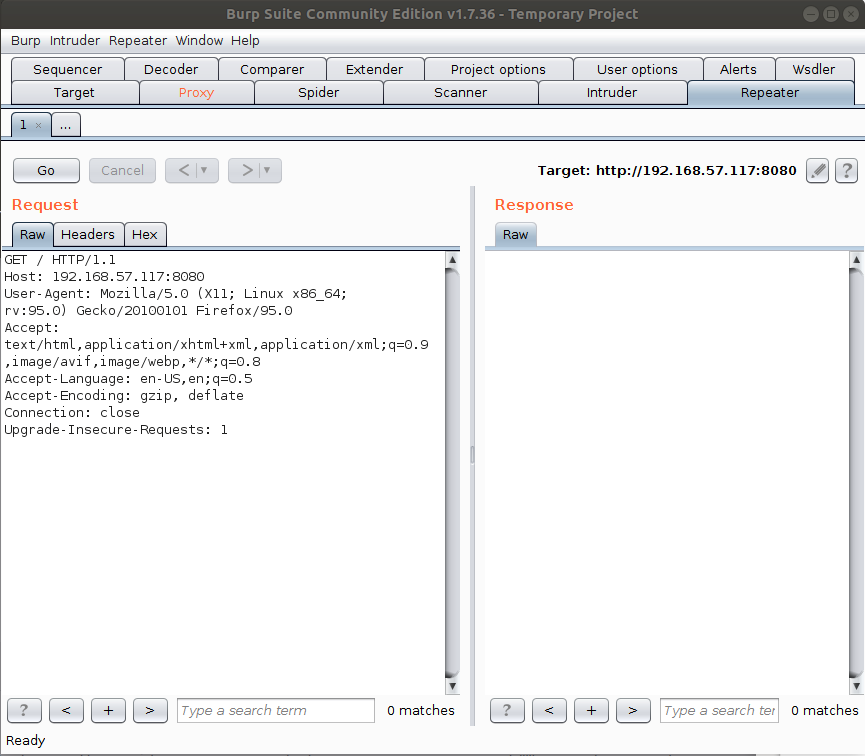Go to previous response search match

pyautogui.click(x=549, y=710)
